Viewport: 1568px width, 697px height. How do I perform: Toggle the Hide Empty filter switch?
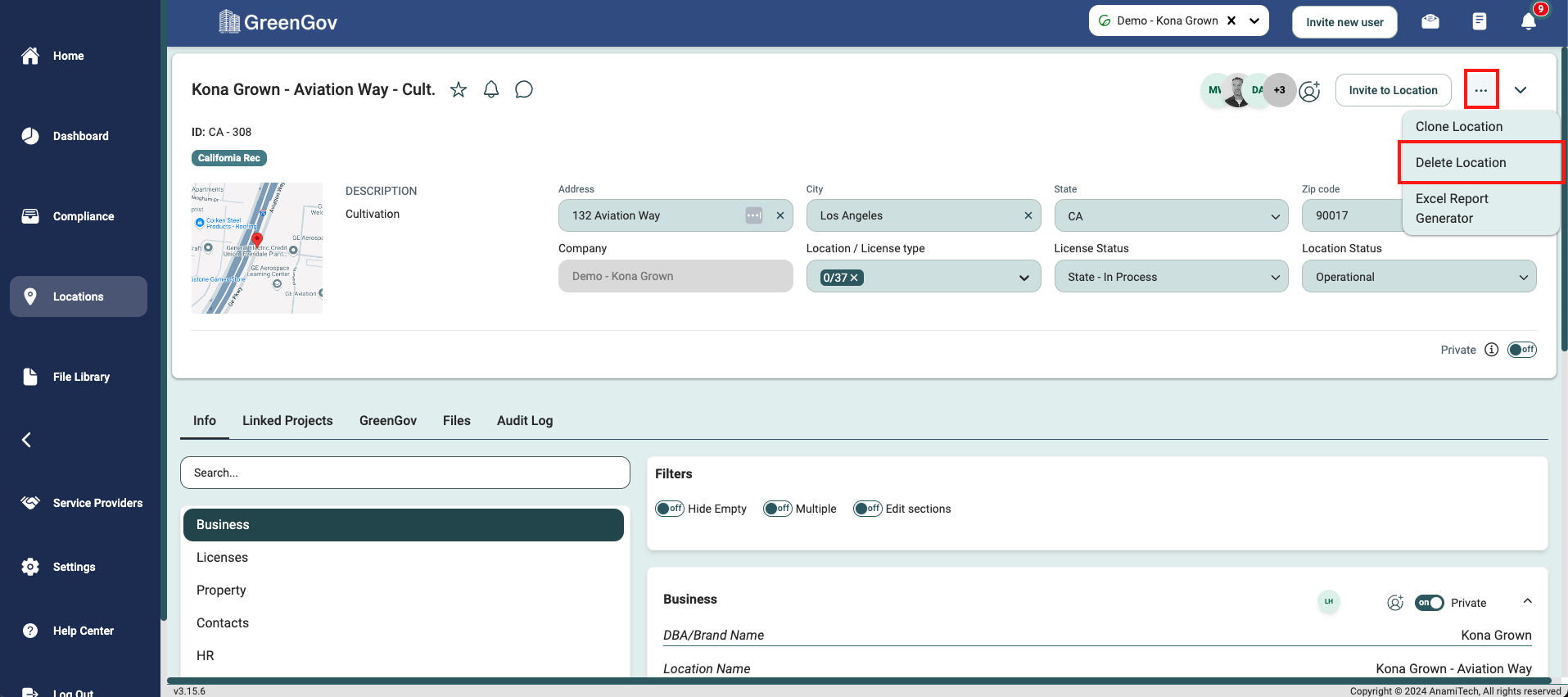point(669,509)
